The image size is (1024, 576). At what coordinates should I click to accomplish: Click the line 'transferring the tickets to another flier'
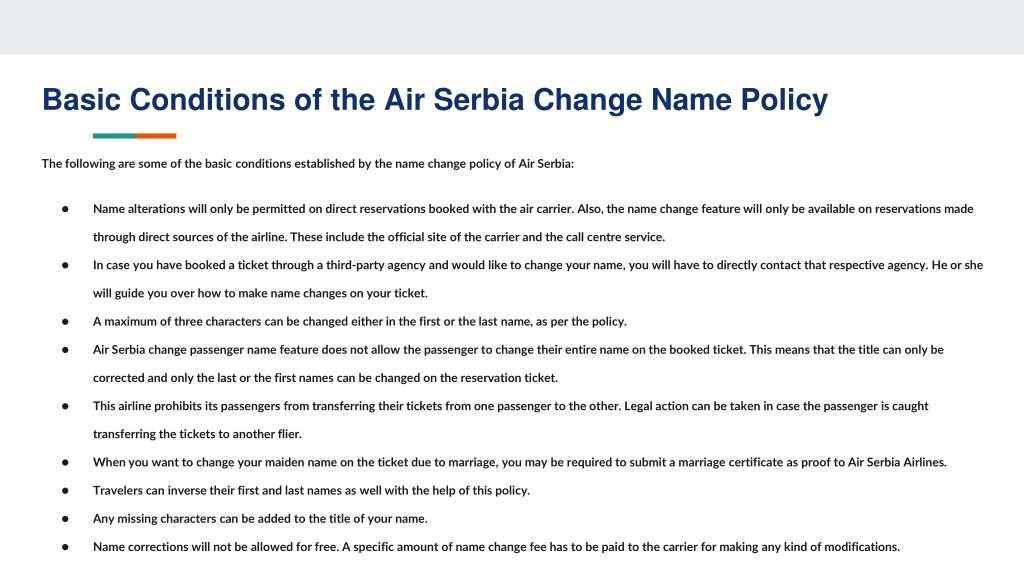click(x=197, y=434)
